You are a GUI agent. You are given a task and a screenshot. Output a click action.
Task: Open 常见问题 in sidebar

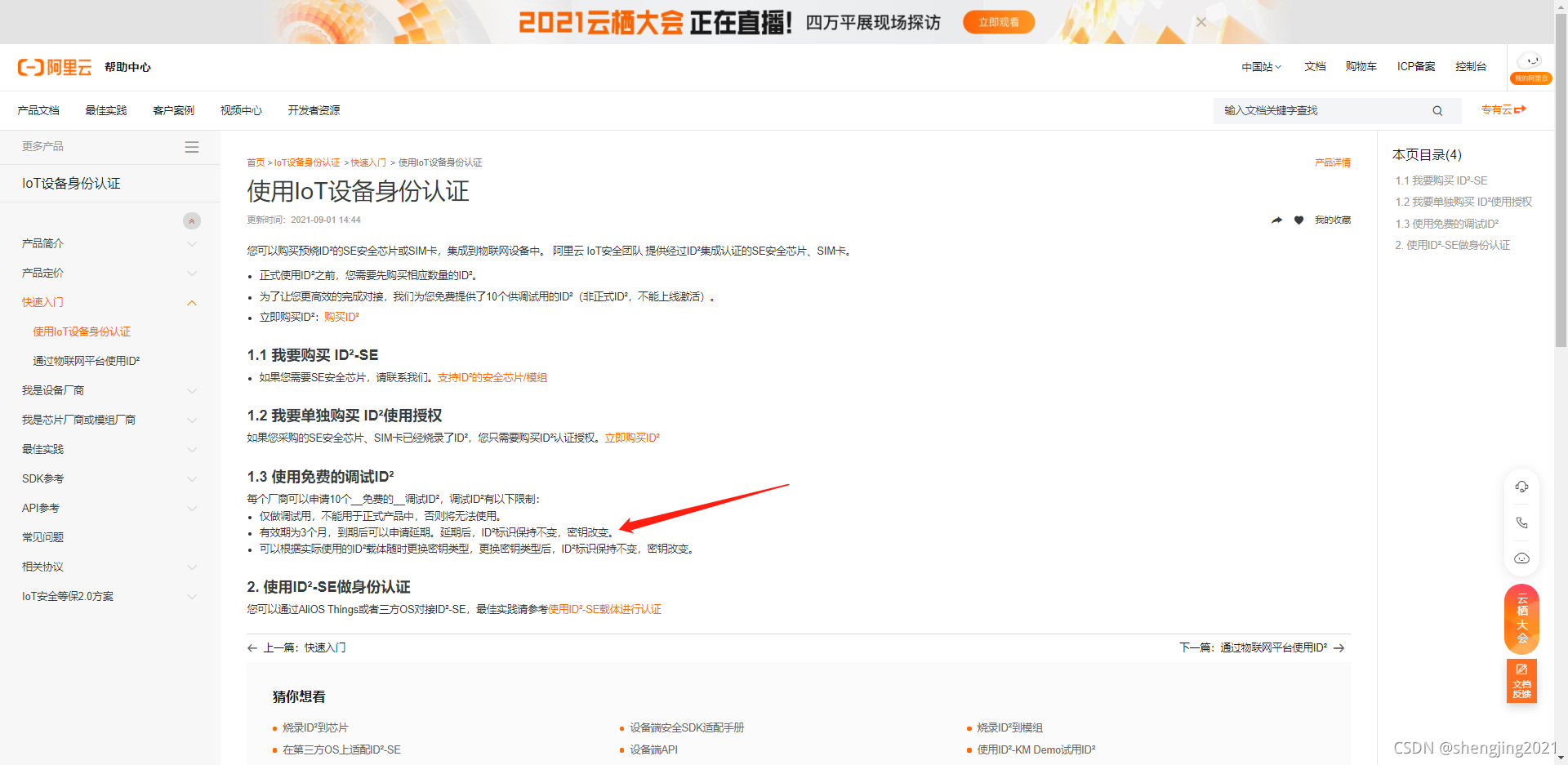(42, 537)
